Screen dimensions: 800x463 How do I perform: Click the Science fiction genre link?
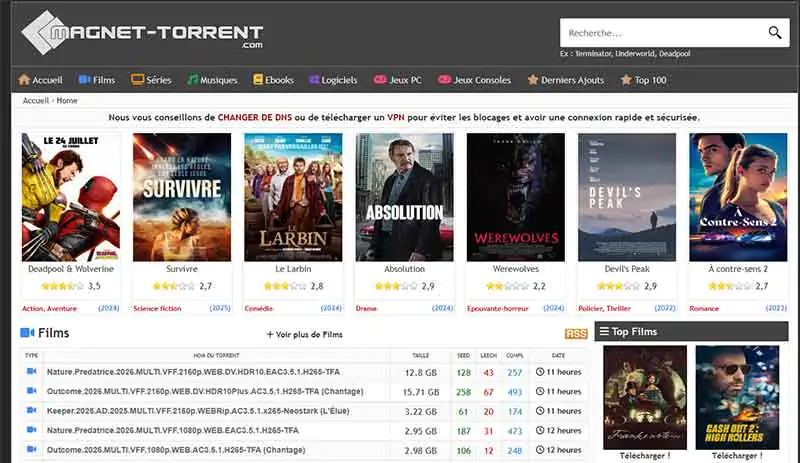(x=157, y=308)
